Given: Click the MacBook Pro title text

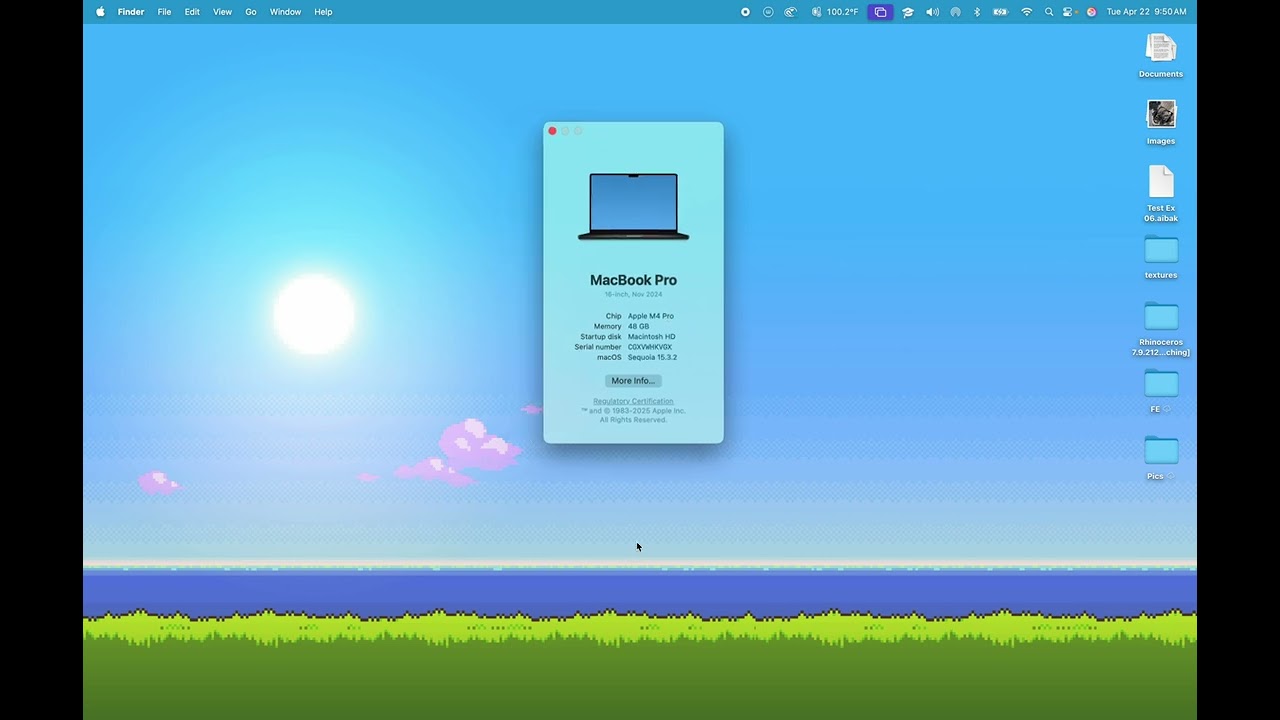Looking at the screenshot, I should click(x=633, y=280).
